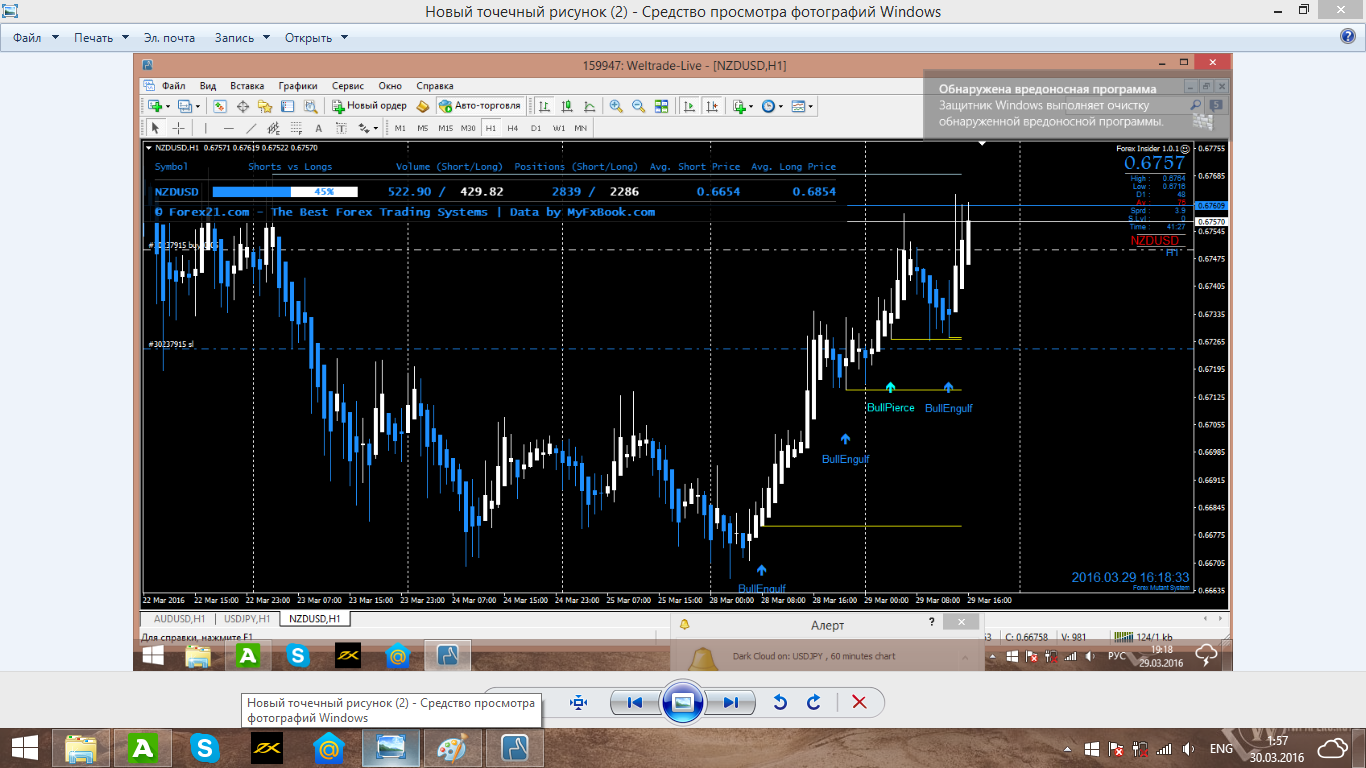Image resolution: width=1366 pixels, height=768 pixels.
Task: Open Photo Viewer help via question mark icon
Action: [1348, 37]
